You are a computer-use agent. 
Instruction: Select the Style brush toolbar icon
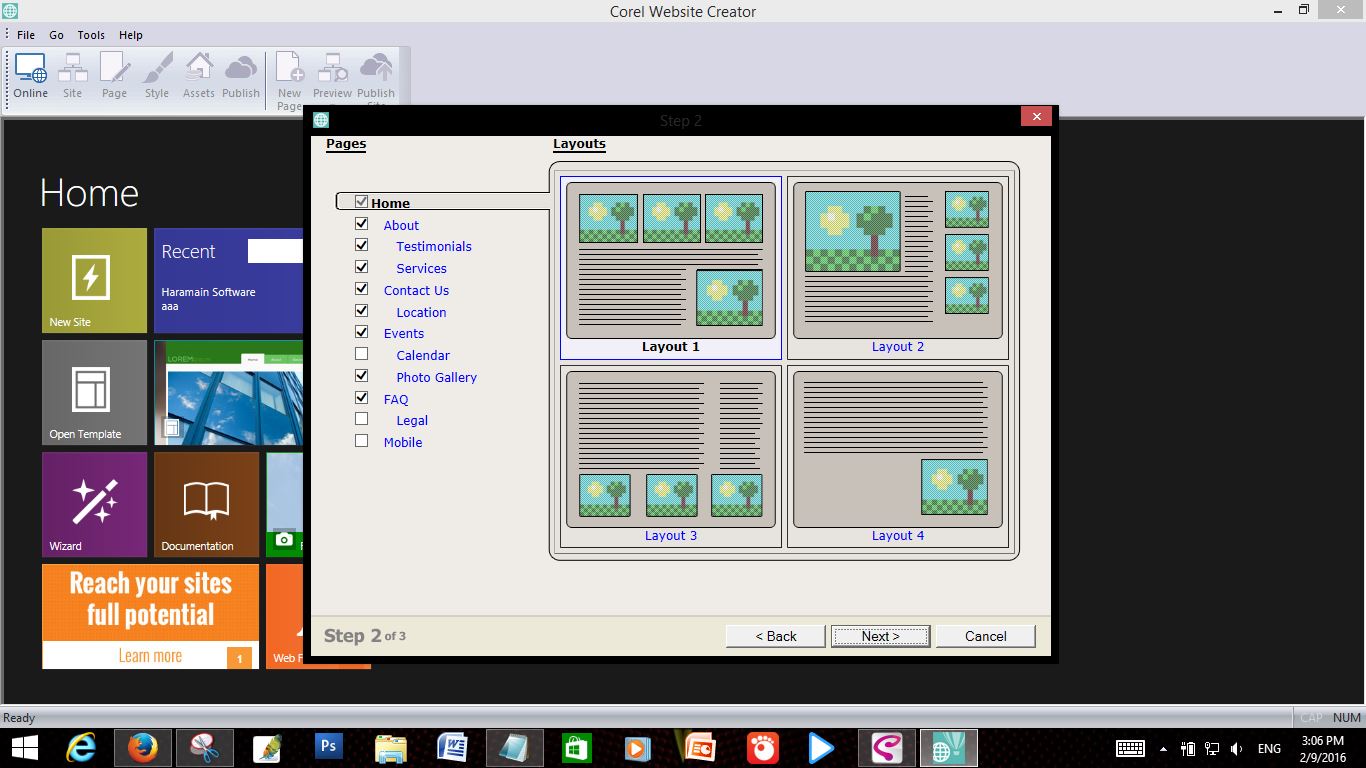157,76
